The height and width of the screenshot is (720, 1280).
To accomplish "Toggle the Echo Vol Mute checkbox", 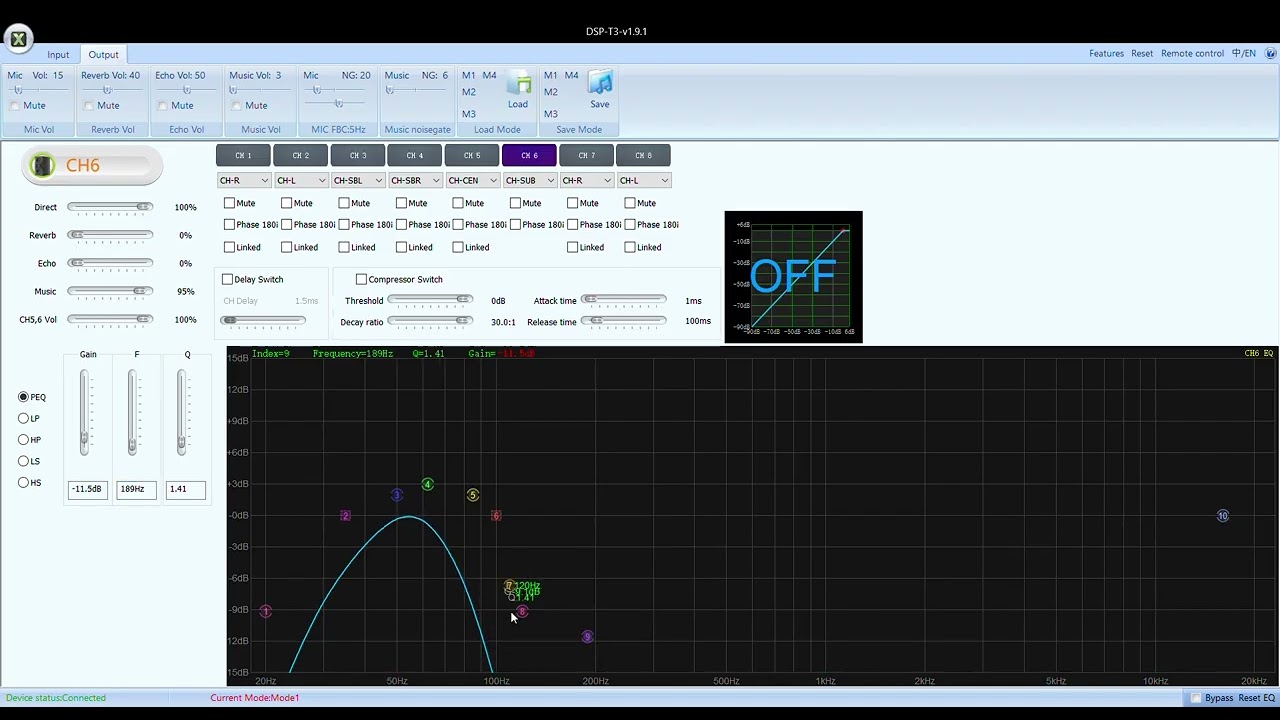I will (163, 106).
